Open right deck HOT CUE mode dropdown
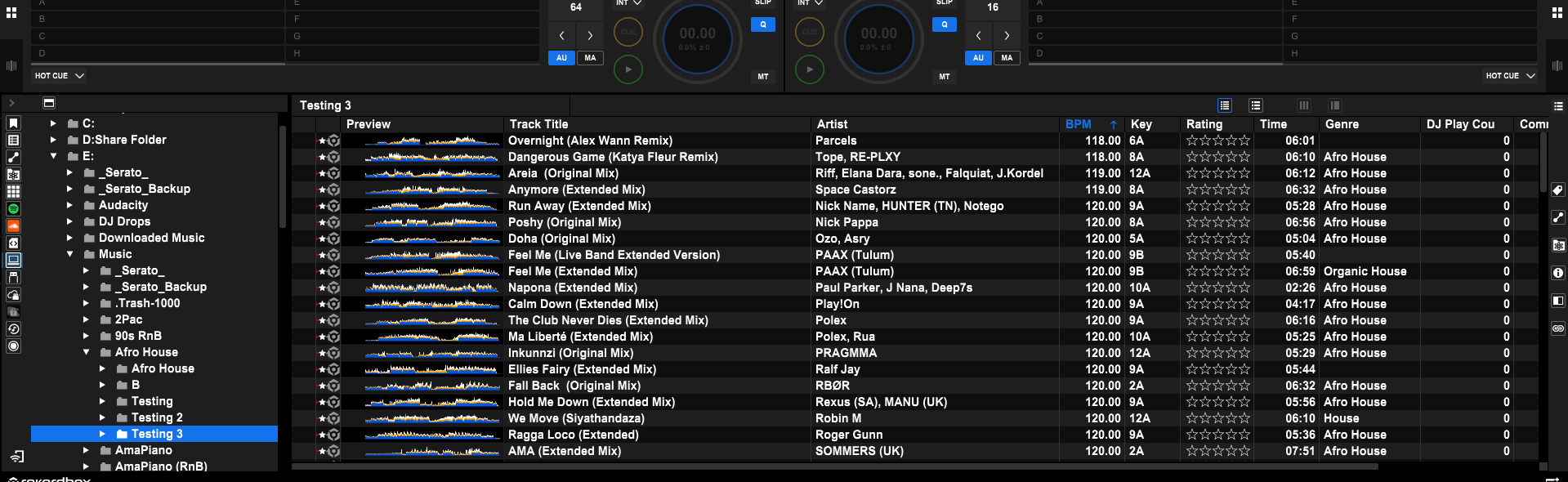 click(x=1510, y=76)
